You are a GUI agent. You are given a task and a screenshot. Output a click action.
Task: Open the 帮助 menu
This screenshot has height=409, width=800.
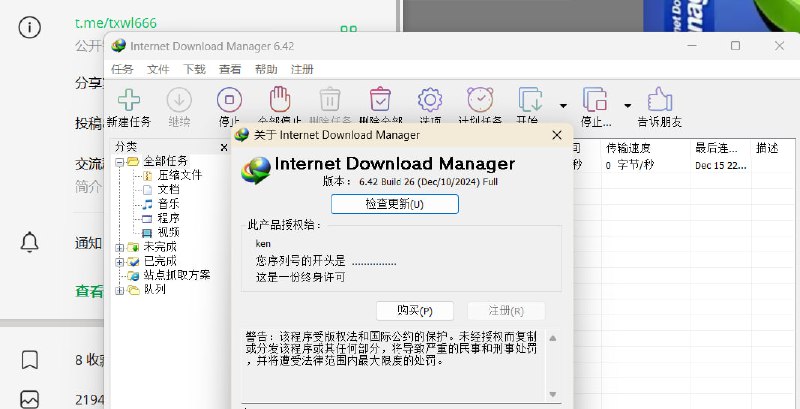pos(266,69)
